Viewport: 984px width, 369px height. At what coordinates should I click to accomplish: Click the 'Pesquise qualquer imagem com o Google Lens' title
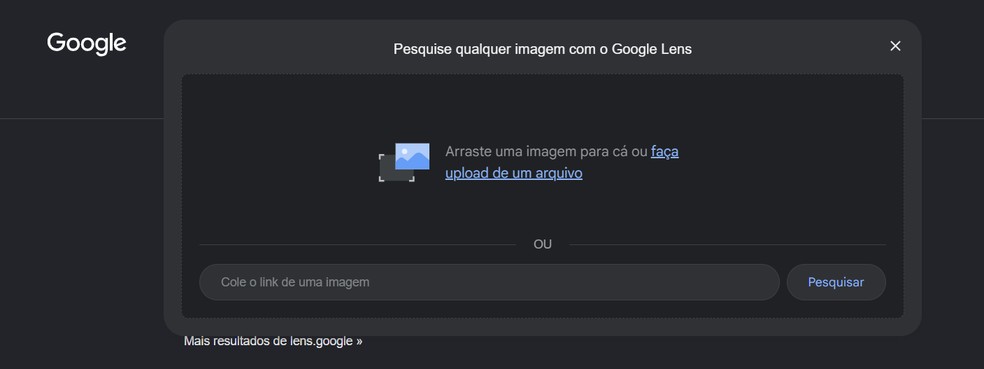point(542,49)
